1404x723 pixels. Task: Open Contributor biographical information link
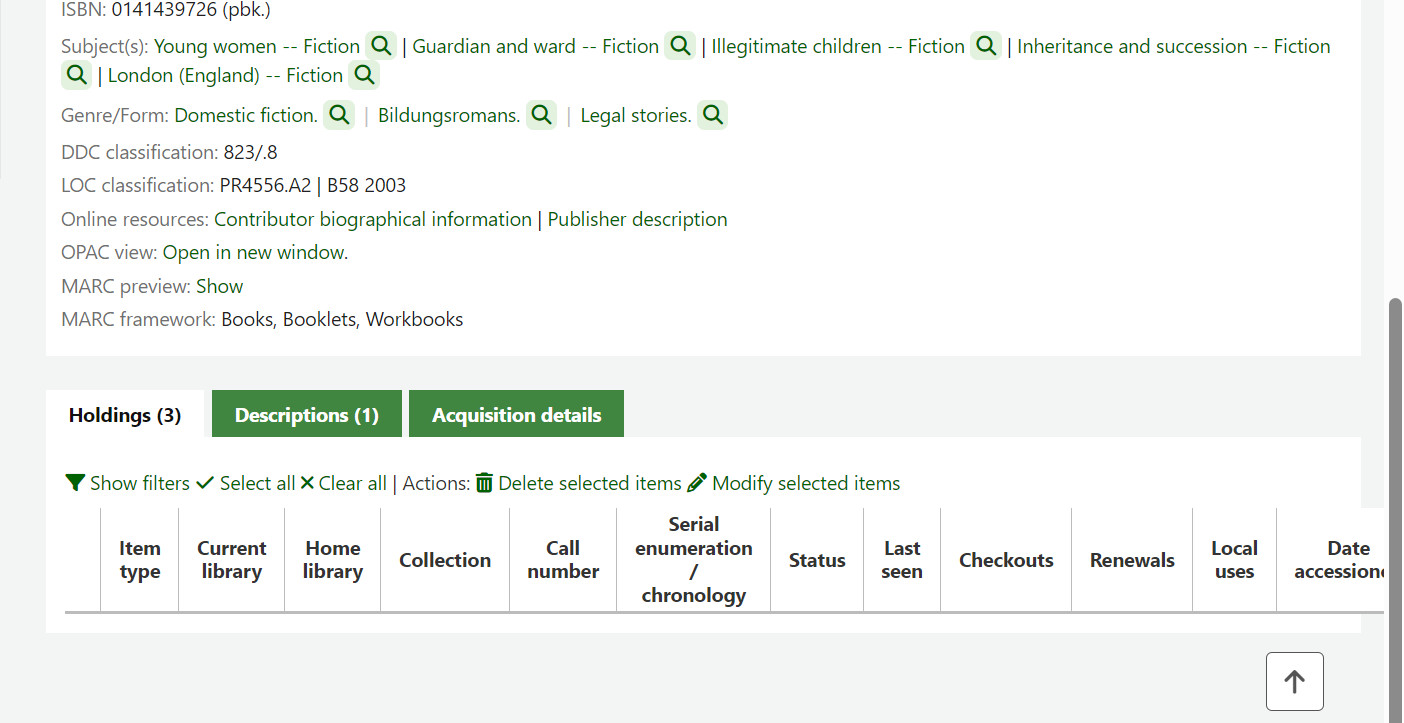tap(372, 219)
